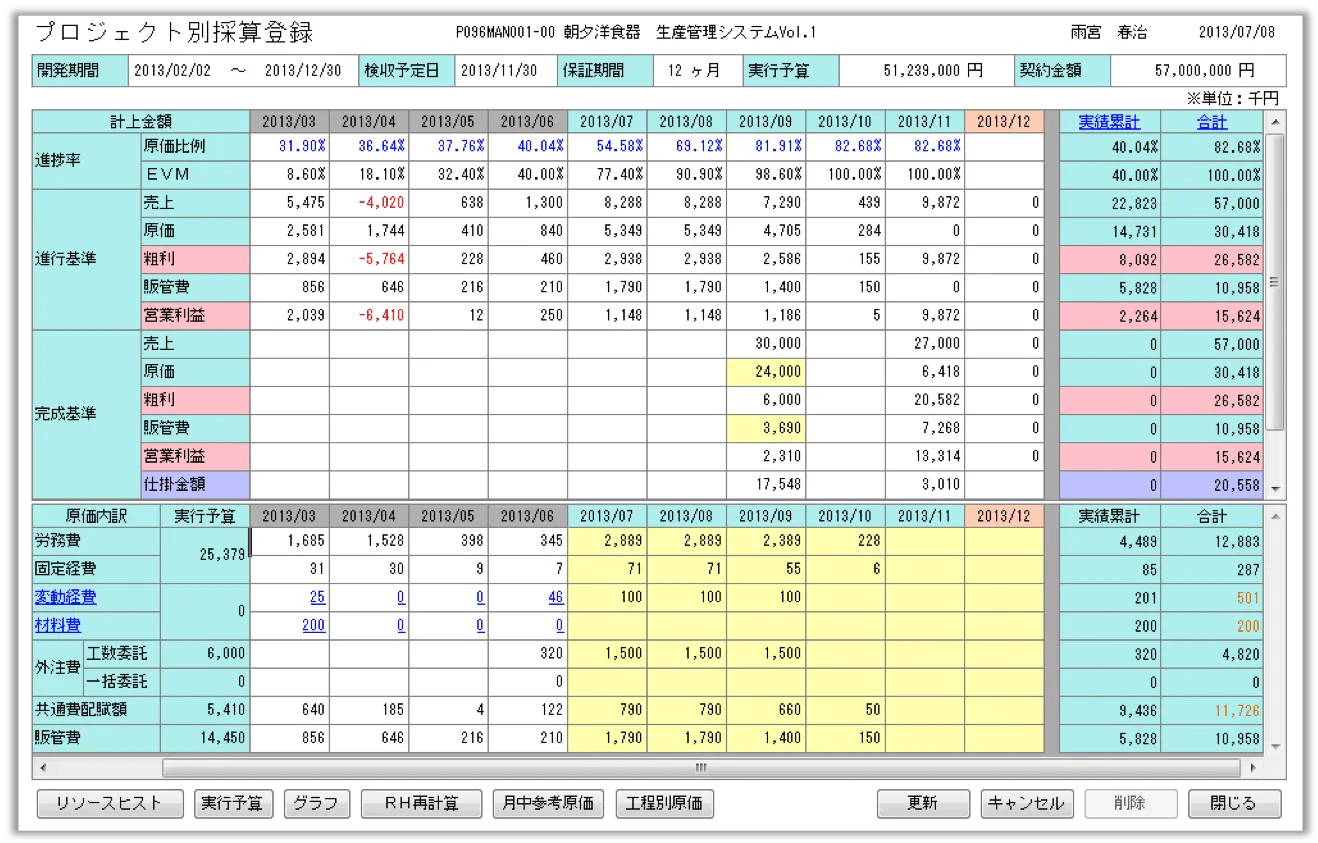Screen dimensions: 1318x843
Task: Select the yellow 24,000 原価 cell under 2013/09
Action: 766,371
